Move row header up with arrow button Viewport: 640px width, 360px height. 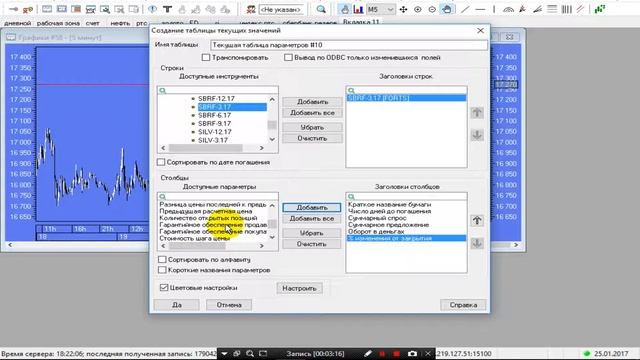(477, 113)
